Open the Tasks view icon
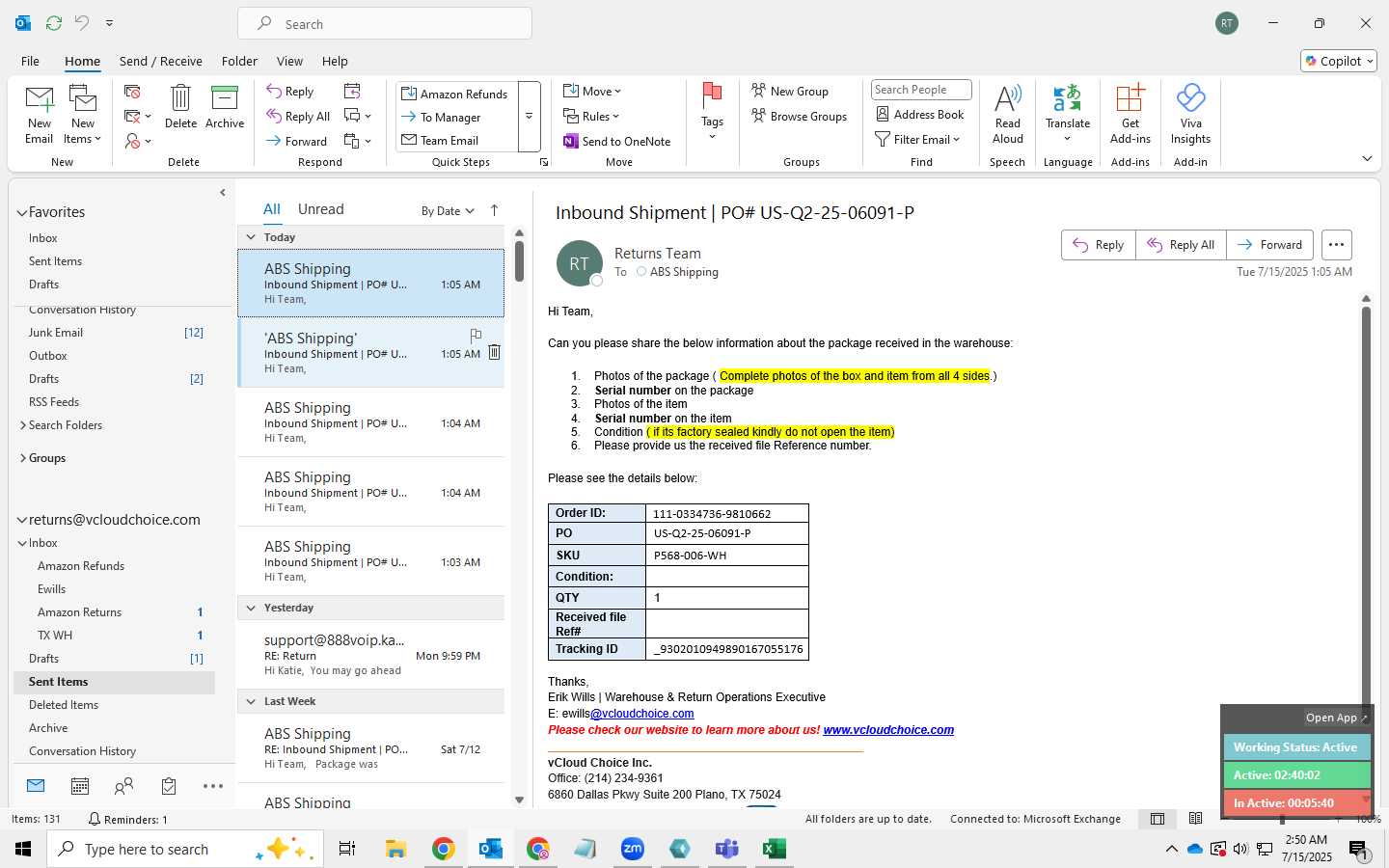 [169, 786]
